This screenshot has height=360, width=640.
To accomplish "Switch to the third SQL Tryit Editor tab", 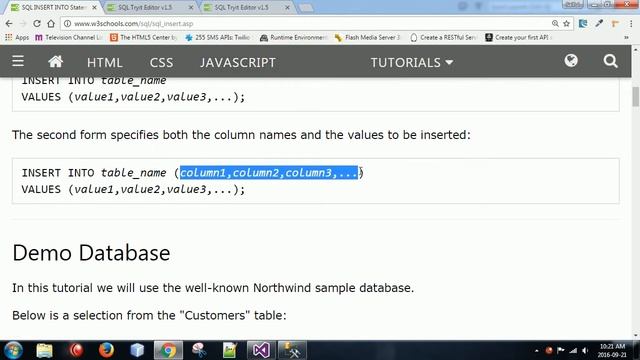I will 246,7.
